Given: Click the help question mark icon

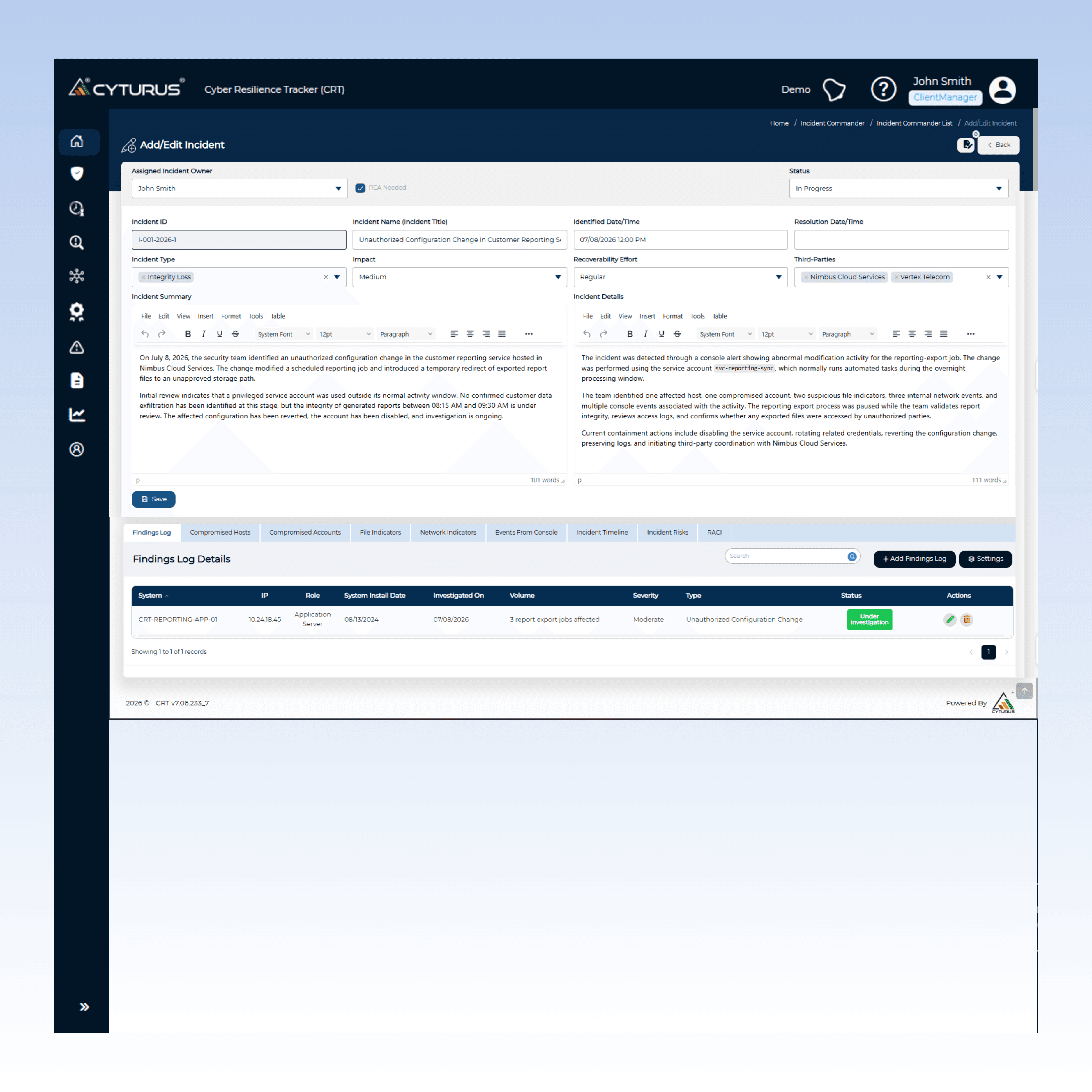Looking at the screenshot, I should 884,89.
